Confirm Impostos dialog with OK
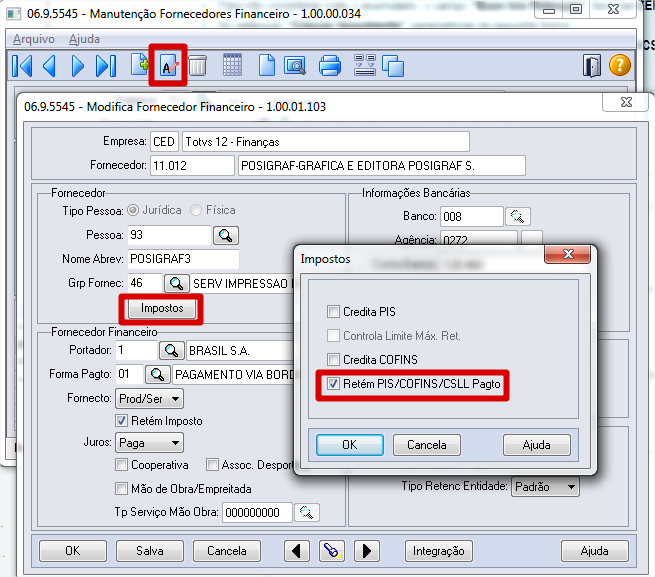This screenshot has height=577, width=655. [350, 445]
